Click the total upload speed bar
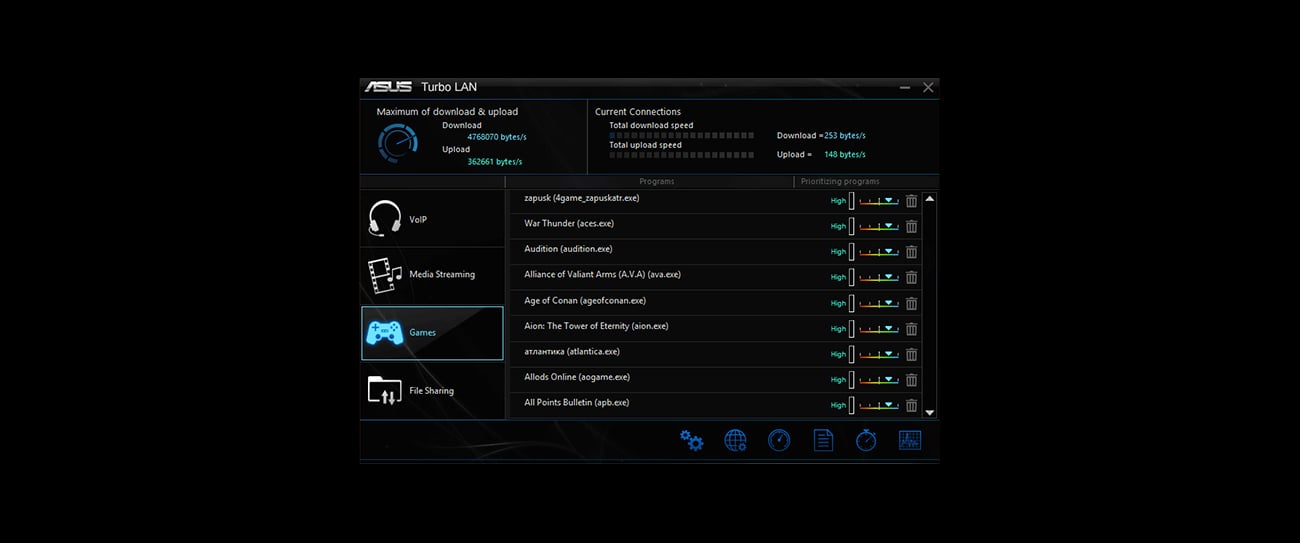This screenshot has width=1300, height=543. [x=681, y=155]
